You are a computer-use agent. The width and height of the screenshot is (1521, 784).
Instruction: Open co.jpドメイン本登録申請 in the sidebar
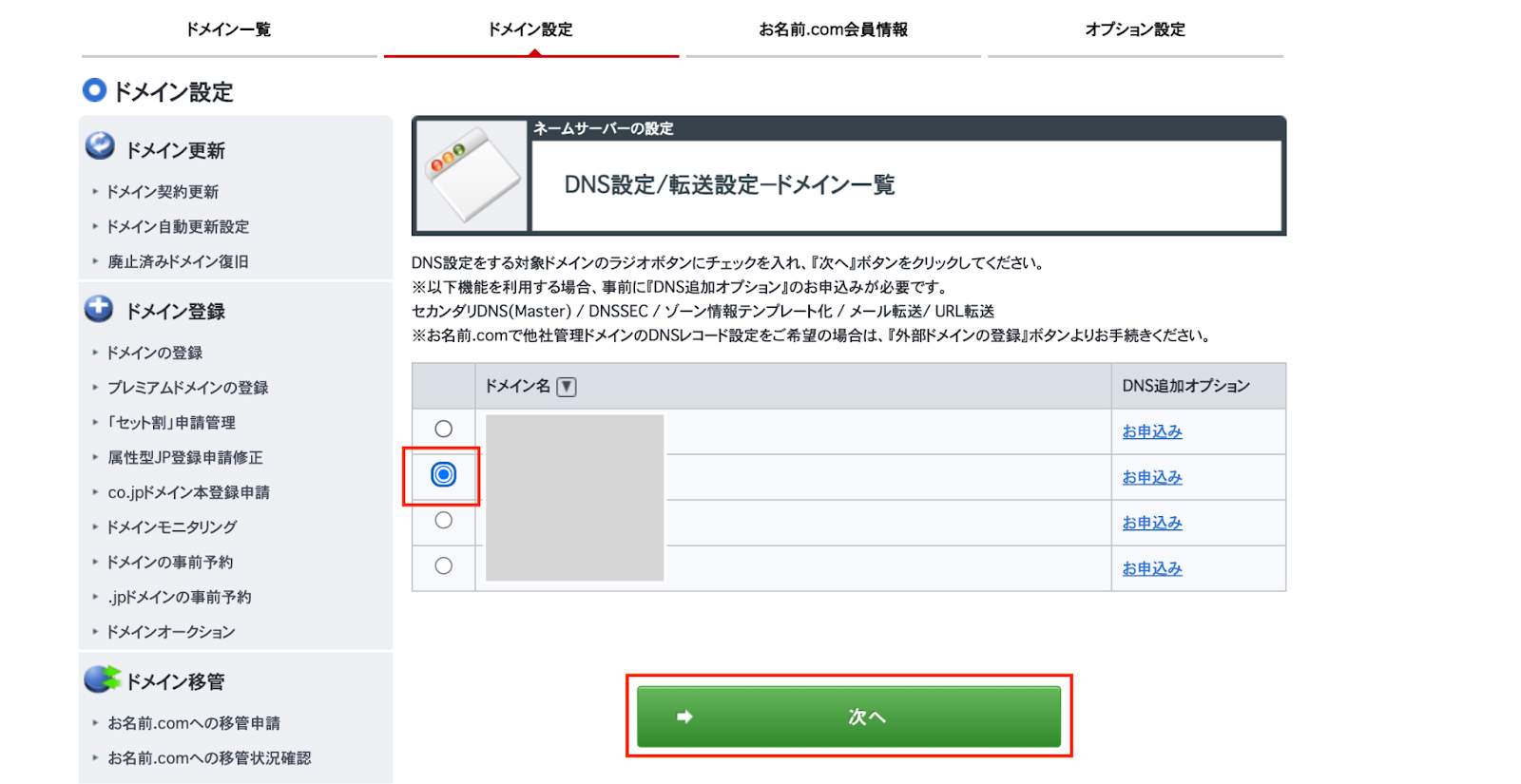[x=188, y=492]
